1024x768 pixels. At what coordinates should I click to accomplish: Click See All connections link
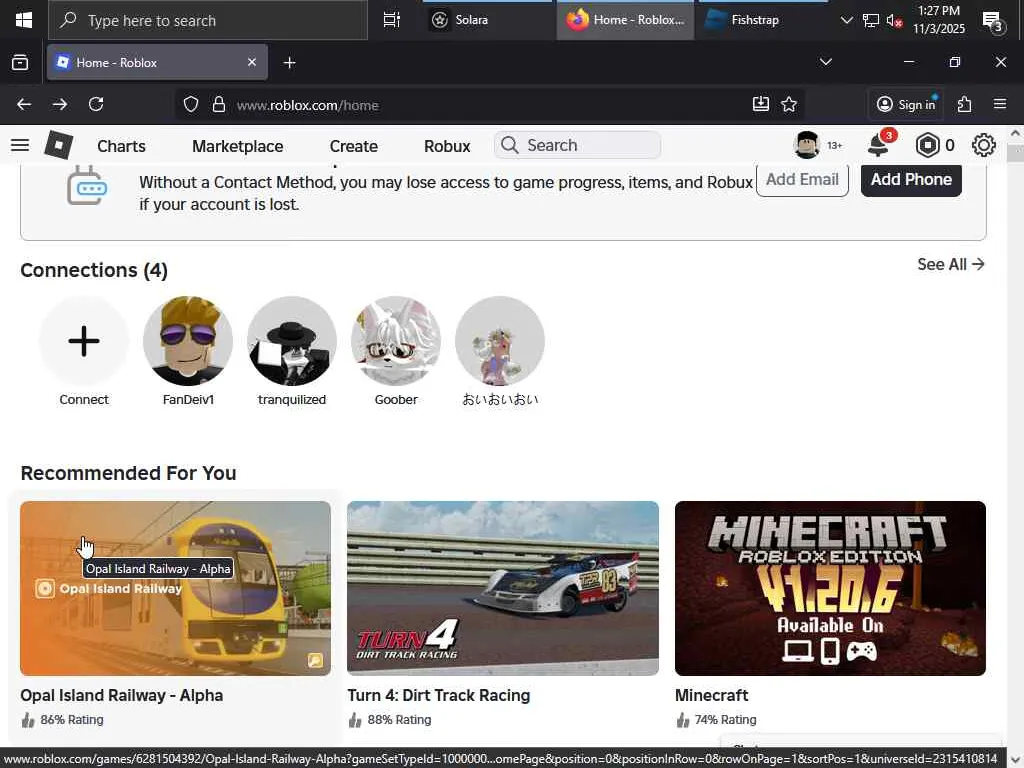click(951, 264)
